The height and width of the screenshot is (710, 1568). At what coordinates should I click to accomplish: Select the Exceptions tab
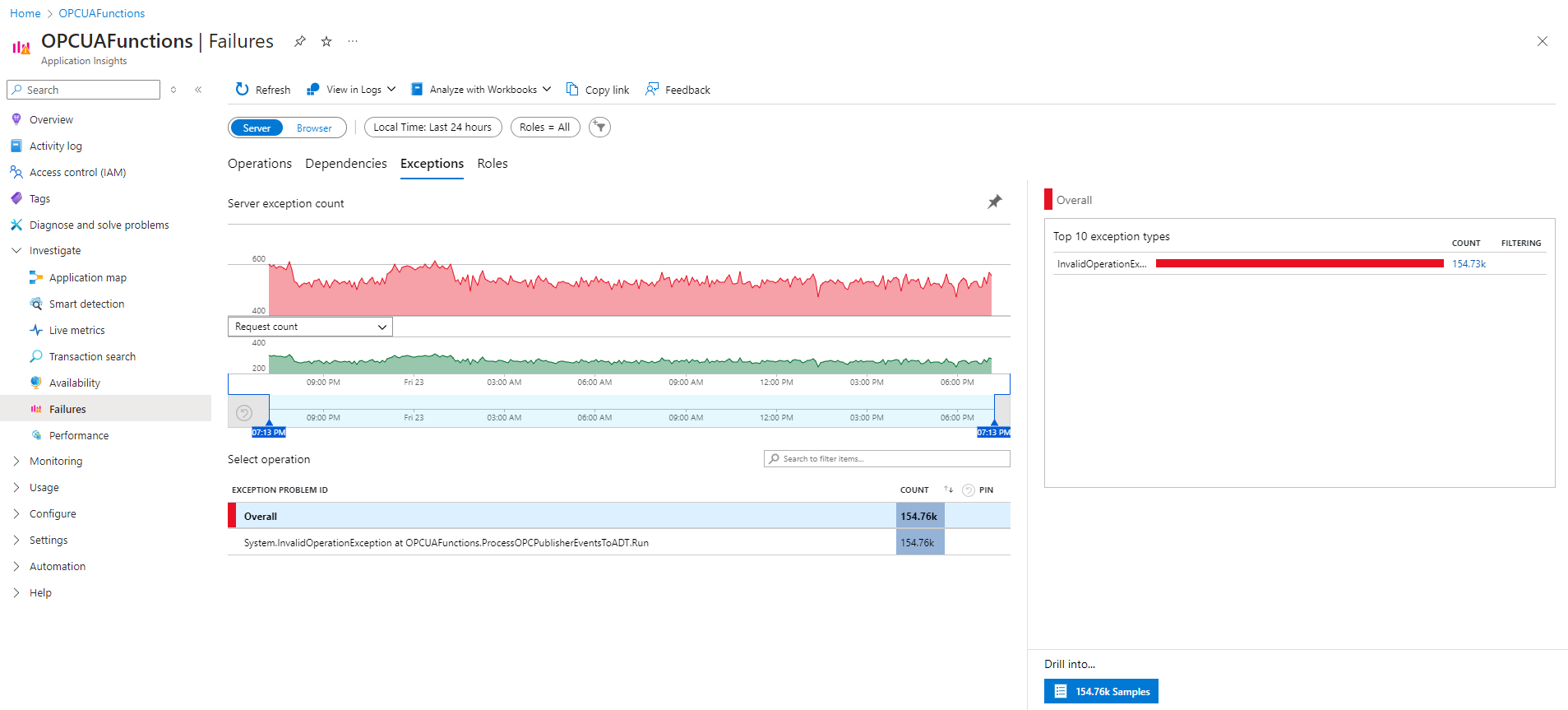432,164
